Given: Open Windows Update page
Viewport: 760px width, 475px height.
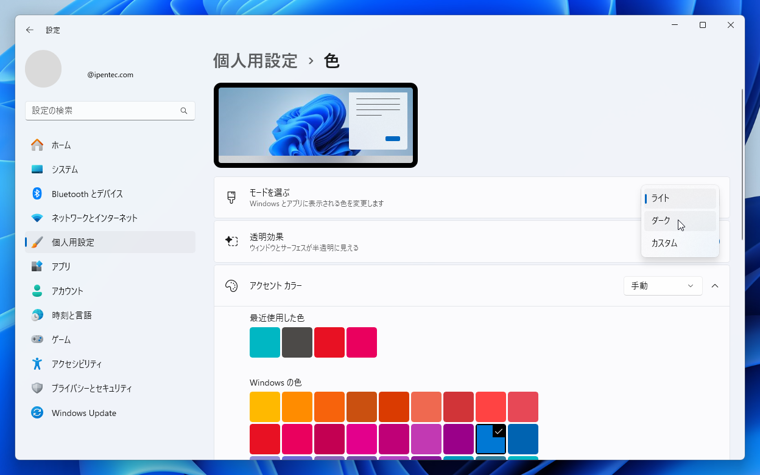Looking at the screenshot, I should click(110, 412).
